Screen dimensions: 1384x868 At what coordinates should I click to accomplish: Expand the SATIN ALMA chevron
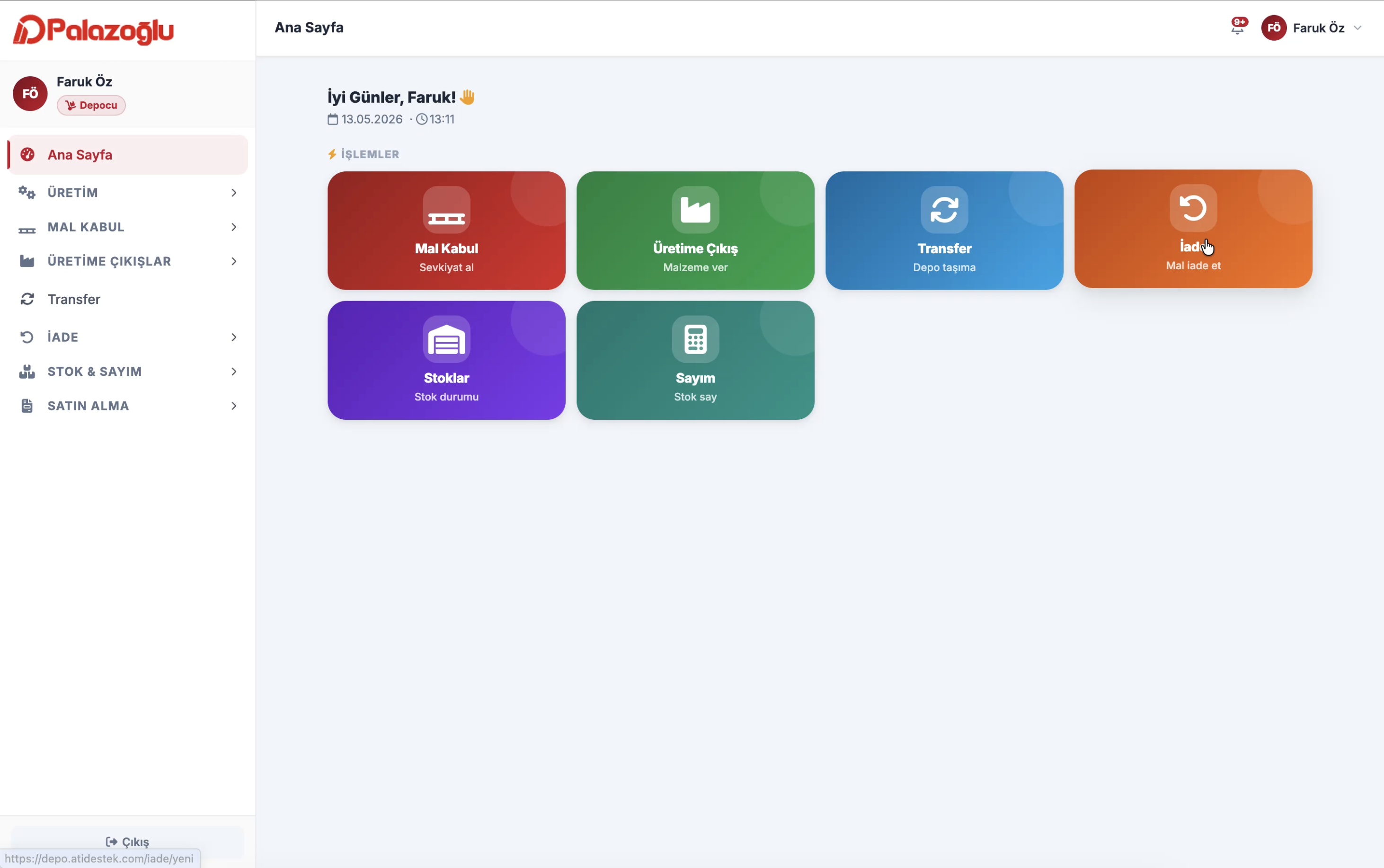click(x=234, y=406)
